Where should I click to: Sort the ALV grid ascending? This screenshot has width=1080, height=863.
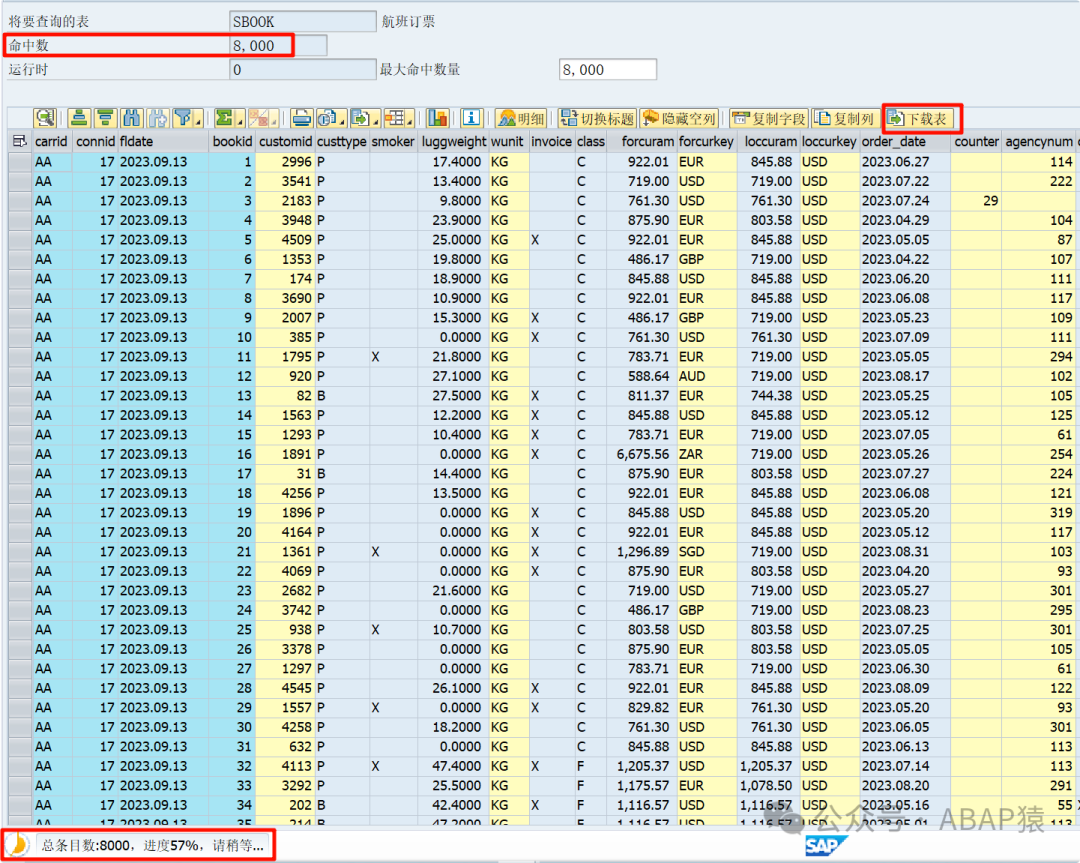pos(79,118)
